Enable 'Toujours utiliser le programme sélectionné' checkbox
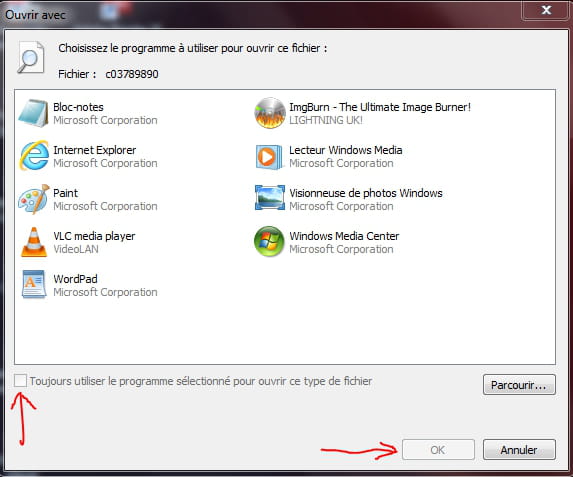The height and width of the screenshot is (477, 573). (20, 381)
